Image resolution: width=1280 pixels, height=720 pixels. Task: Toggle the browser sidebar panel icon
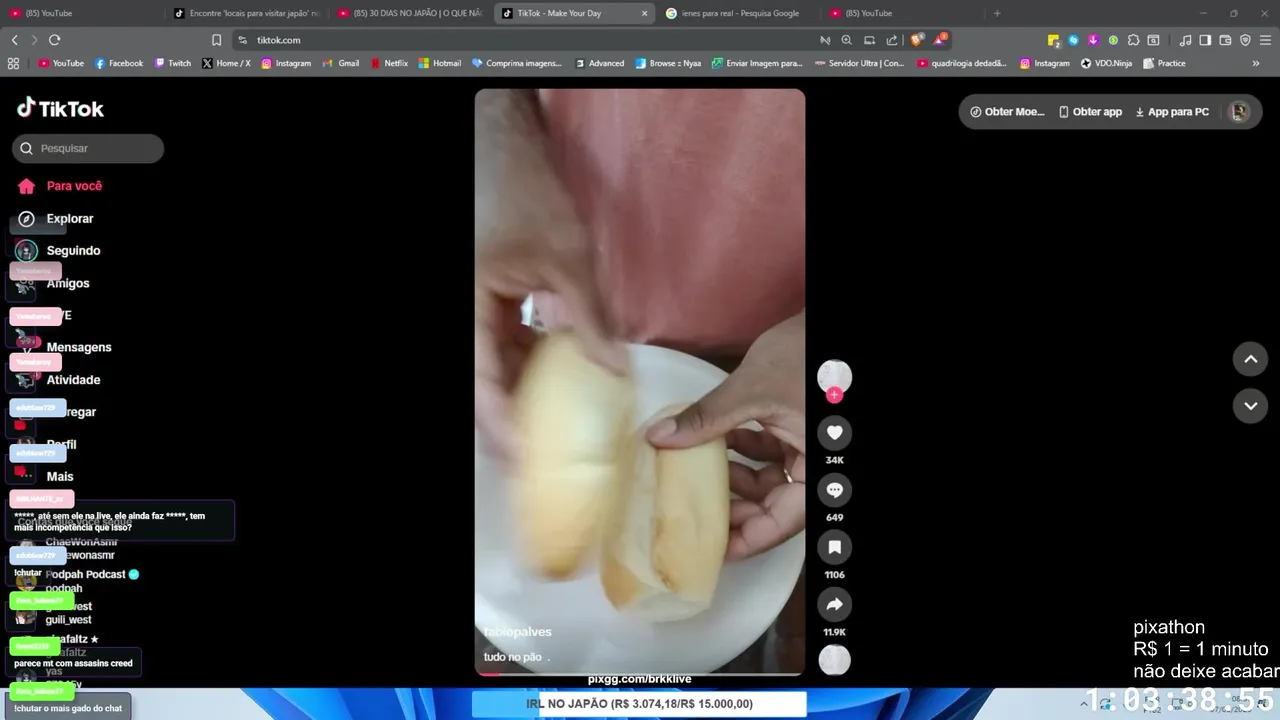click(1205, 40)
